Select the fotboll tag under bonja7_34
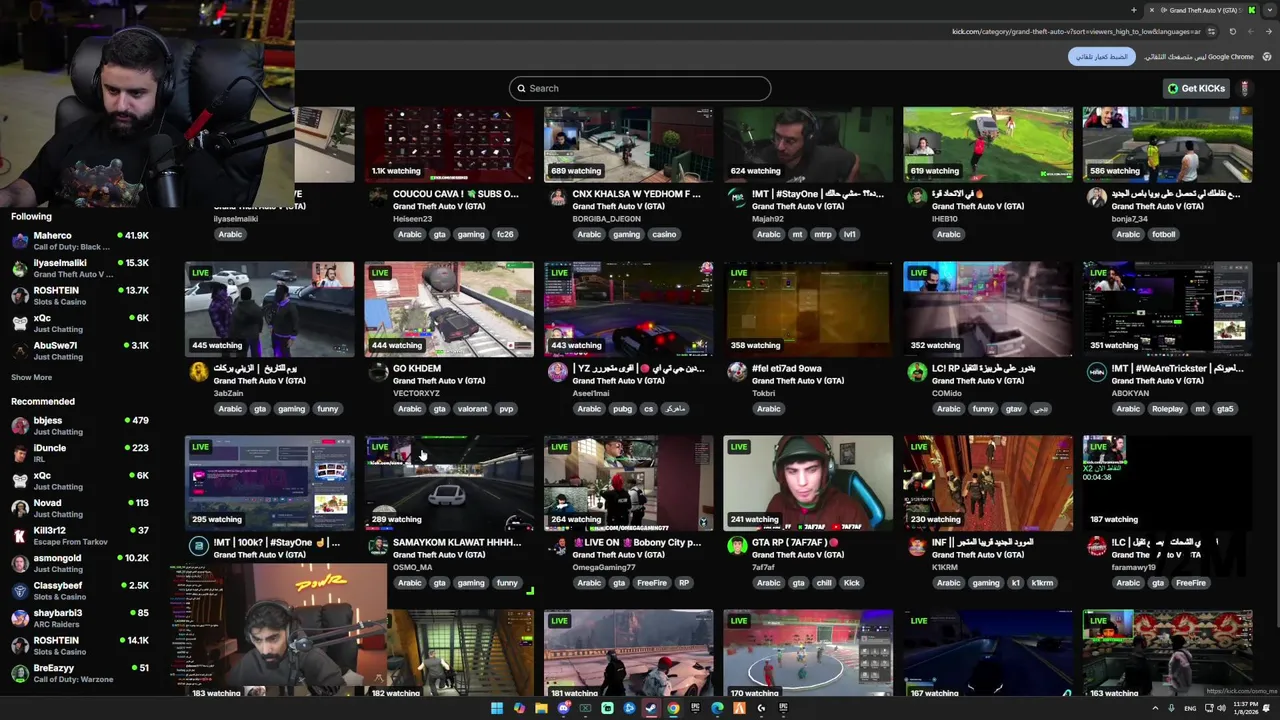The width and height of the screenshot is (1280, 720). click(x=1163, y=234)
